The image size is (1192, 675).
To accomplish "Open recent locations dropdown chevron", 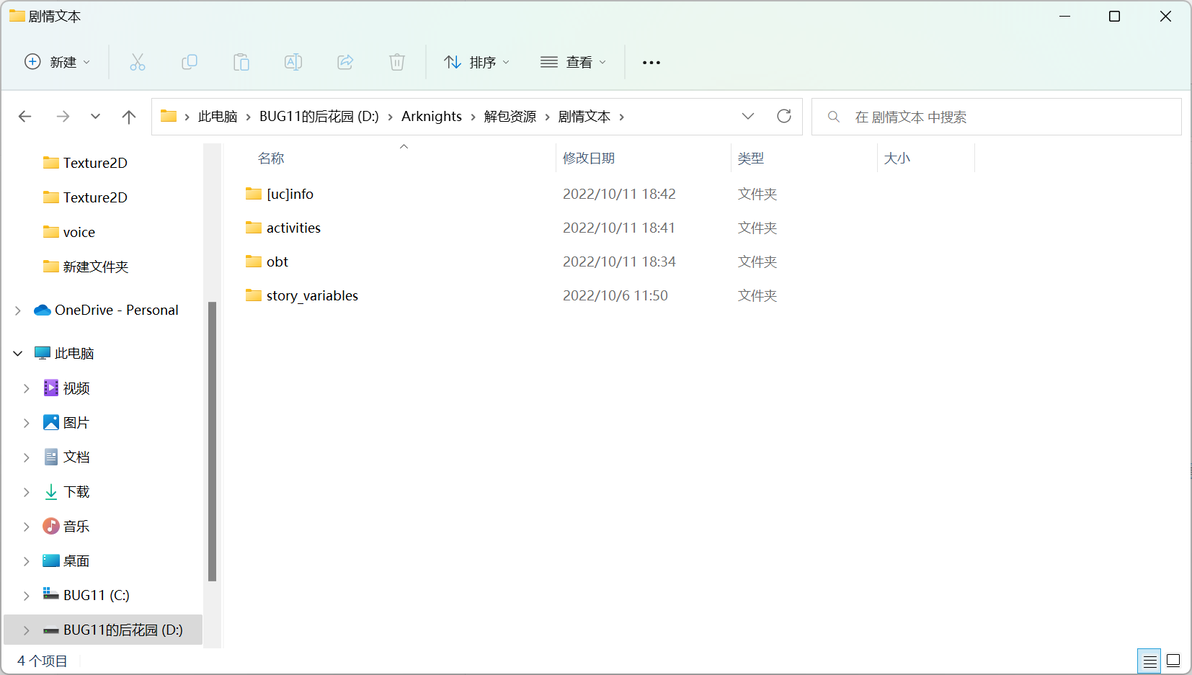I will [95, 116].
